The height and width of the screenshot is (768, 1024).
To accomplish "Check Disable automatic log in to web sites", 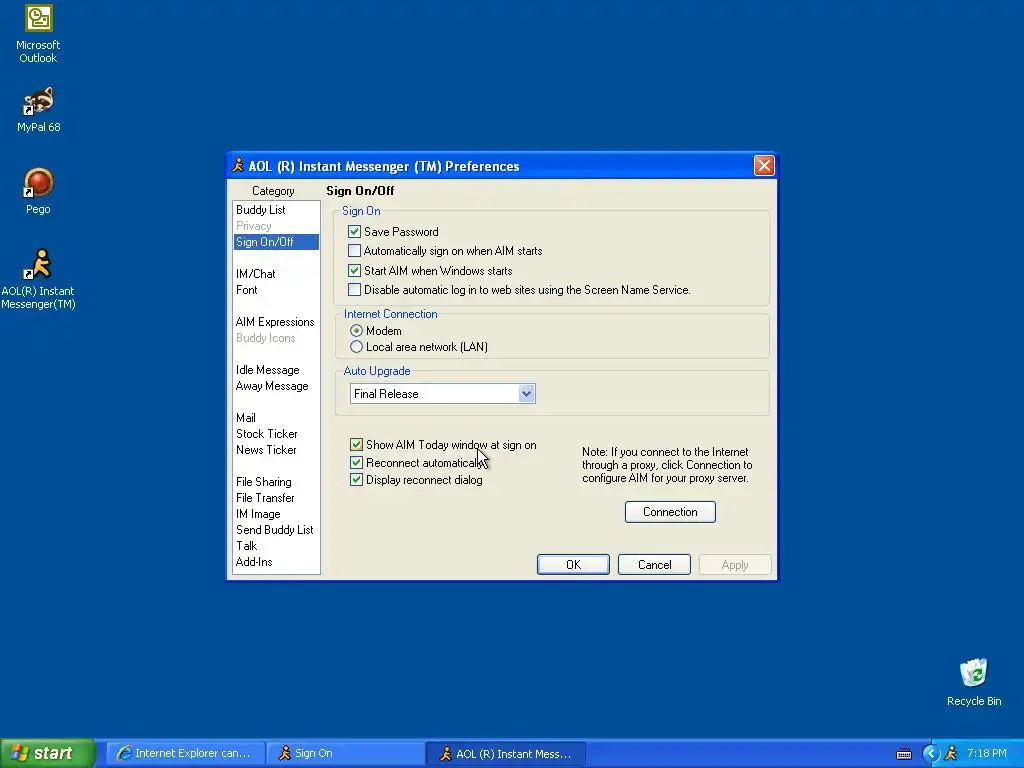I will click(355, 289).
